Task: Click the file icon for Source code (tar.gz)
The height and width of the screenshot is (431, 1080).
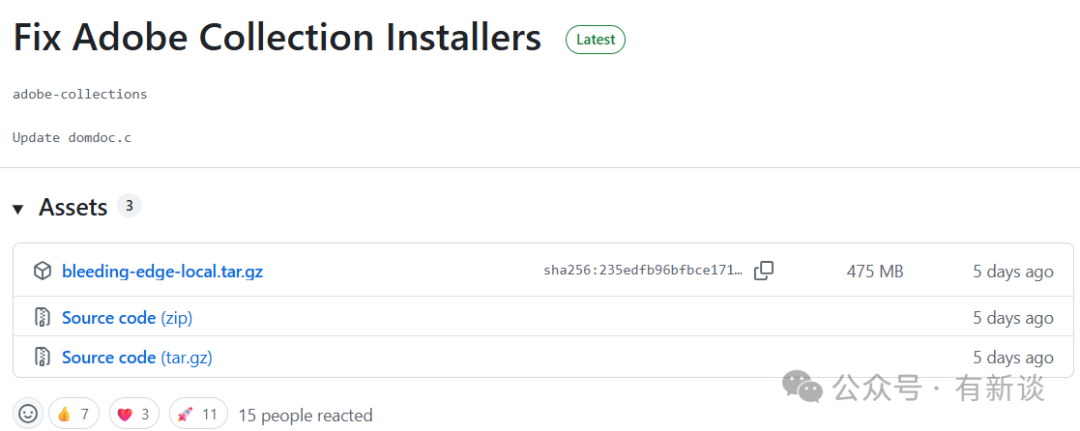Action: [42, 357]
